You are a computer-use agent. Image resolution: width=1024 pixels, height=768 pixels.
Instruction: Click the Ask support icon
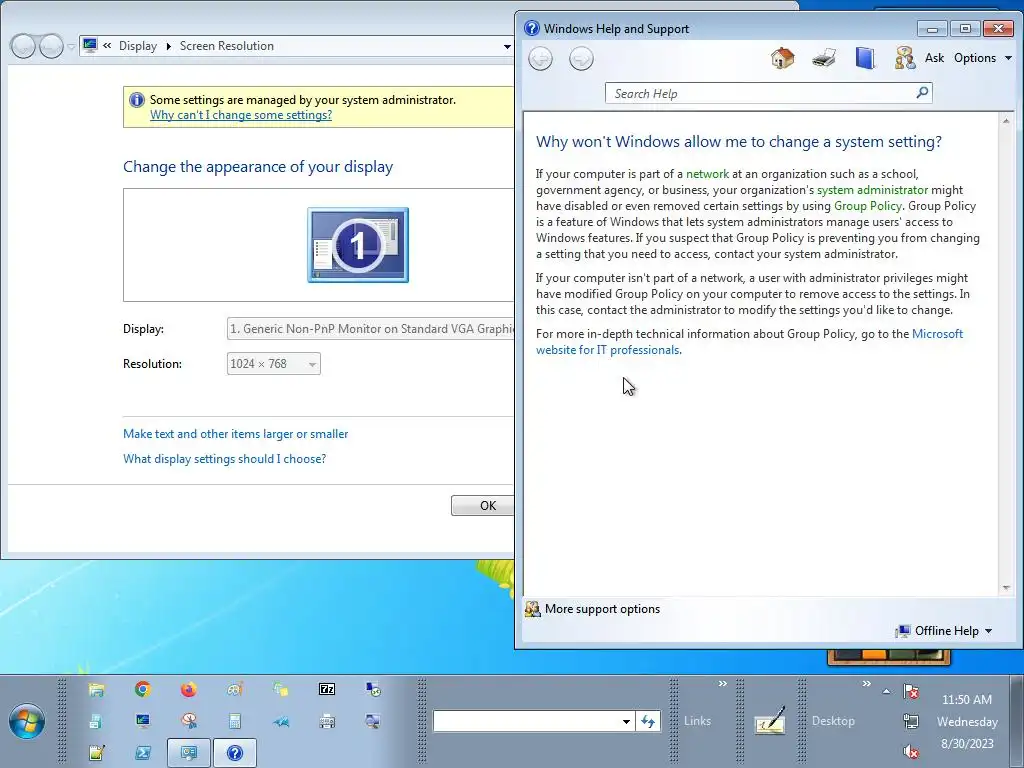[x=905, y=58]
